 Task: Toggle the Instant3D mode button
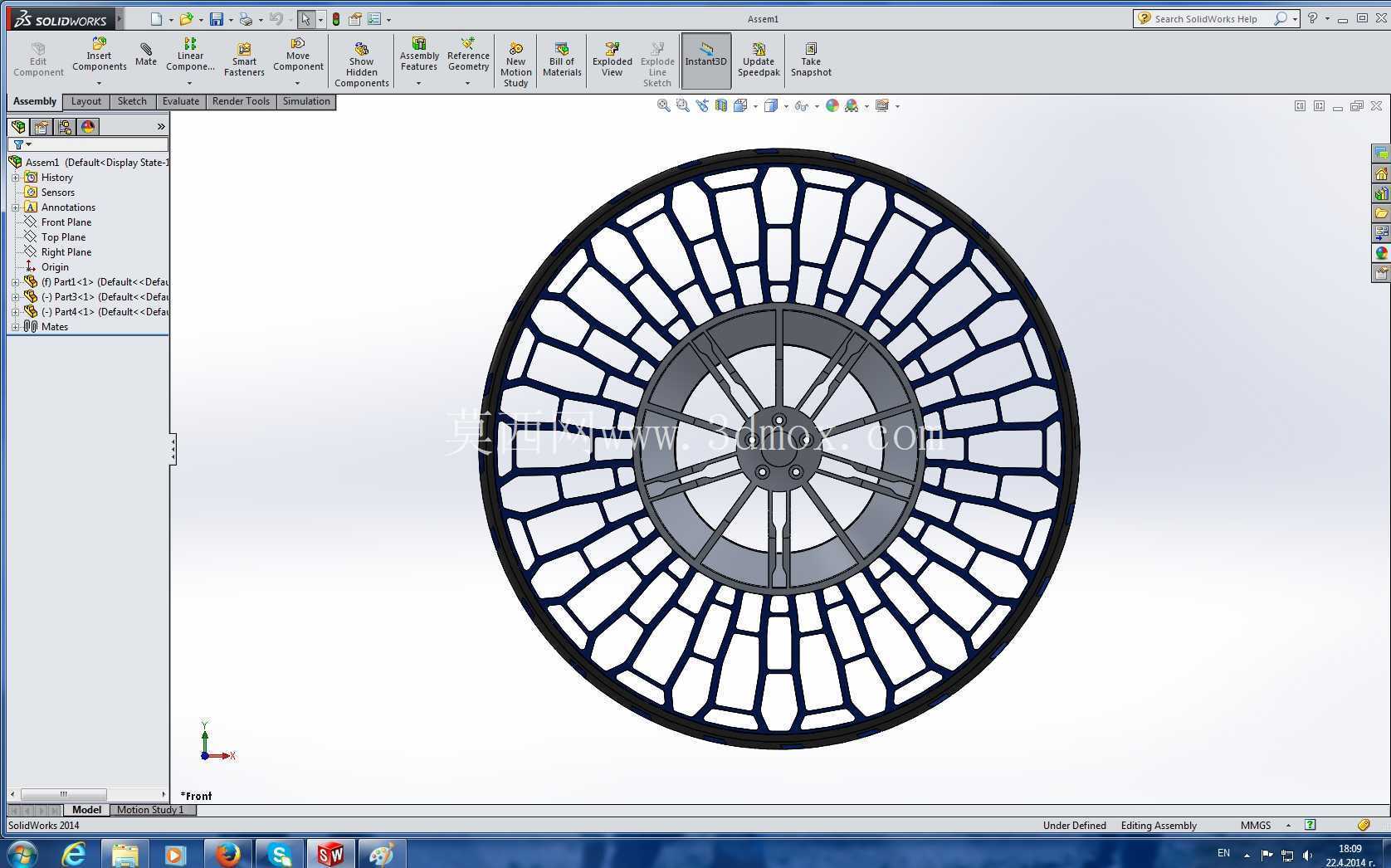[705, 61]
